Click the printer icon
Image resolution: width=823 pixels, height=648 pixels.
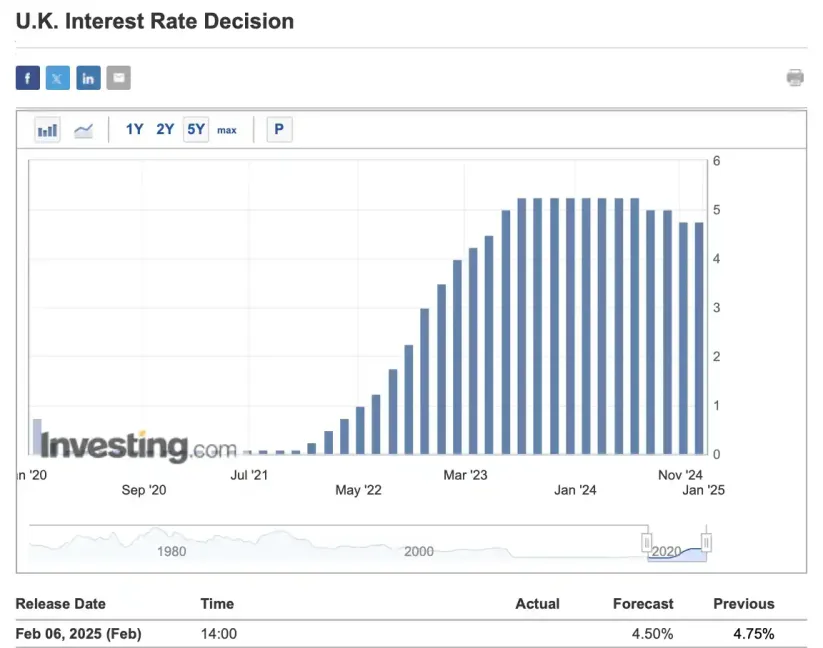click(795, 78)
